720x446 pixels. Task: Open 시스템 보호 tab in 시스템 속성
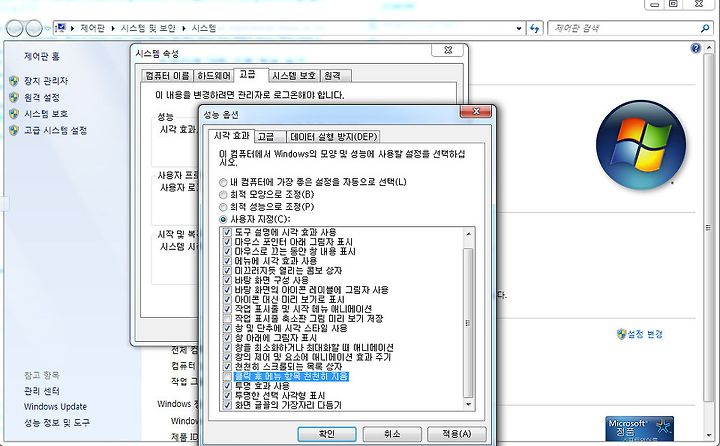click(294, 76)
